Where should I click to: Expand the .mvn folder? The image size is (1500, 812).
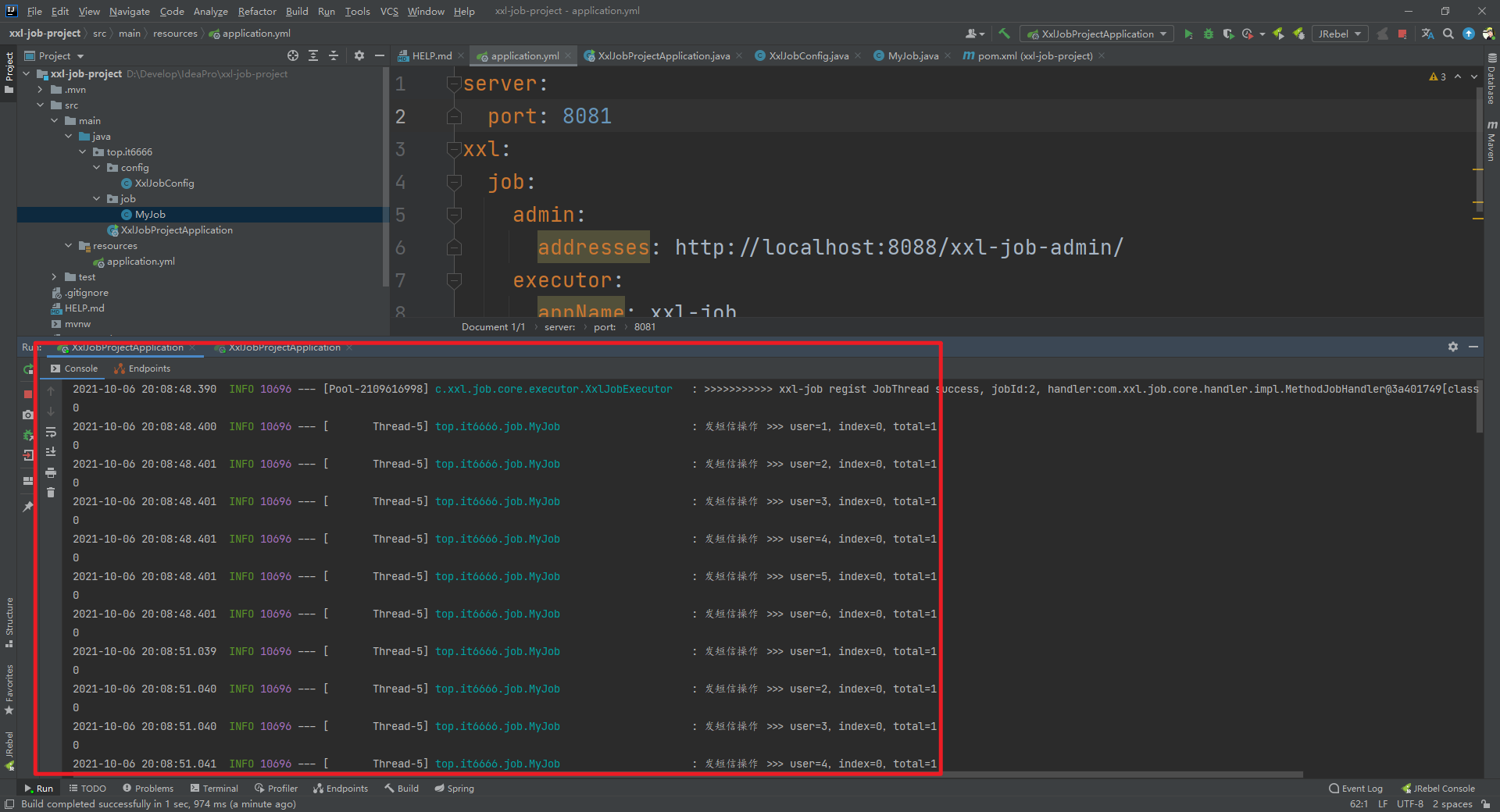pyautogui.click(x=41, y=89)
